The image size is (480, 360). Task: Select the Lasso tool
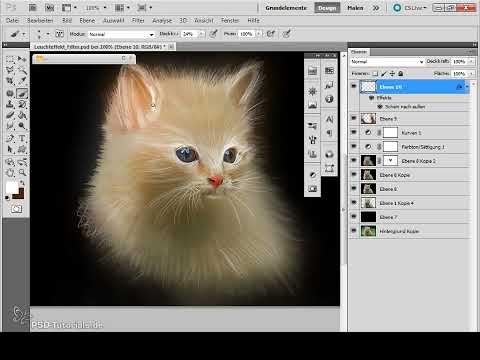click(x=10, y=70)
